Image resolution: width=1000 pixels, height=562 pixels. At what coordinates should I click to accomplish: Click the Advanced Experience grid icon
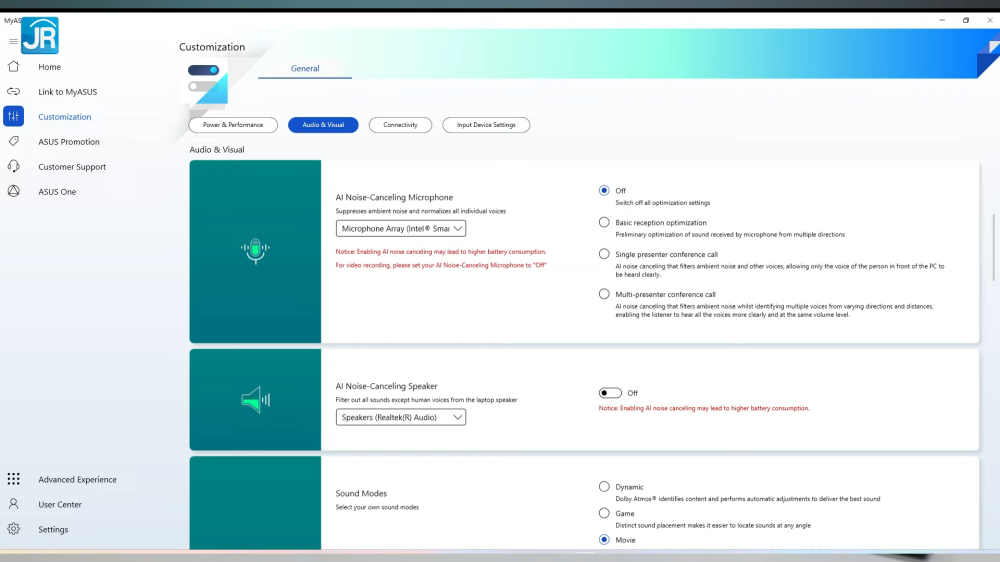pyautogui.click(x=13, y=478)
